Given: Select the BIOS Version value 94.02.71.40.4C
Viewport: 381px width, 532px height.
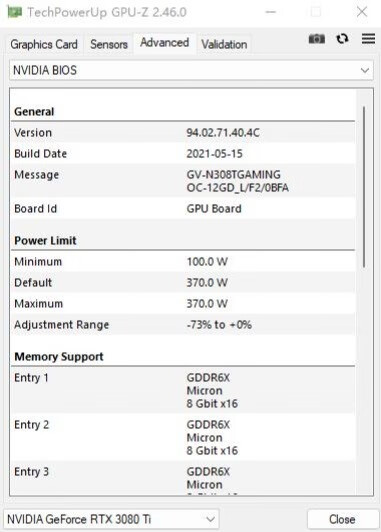Looking at the screenshot, I should point(223,133).
